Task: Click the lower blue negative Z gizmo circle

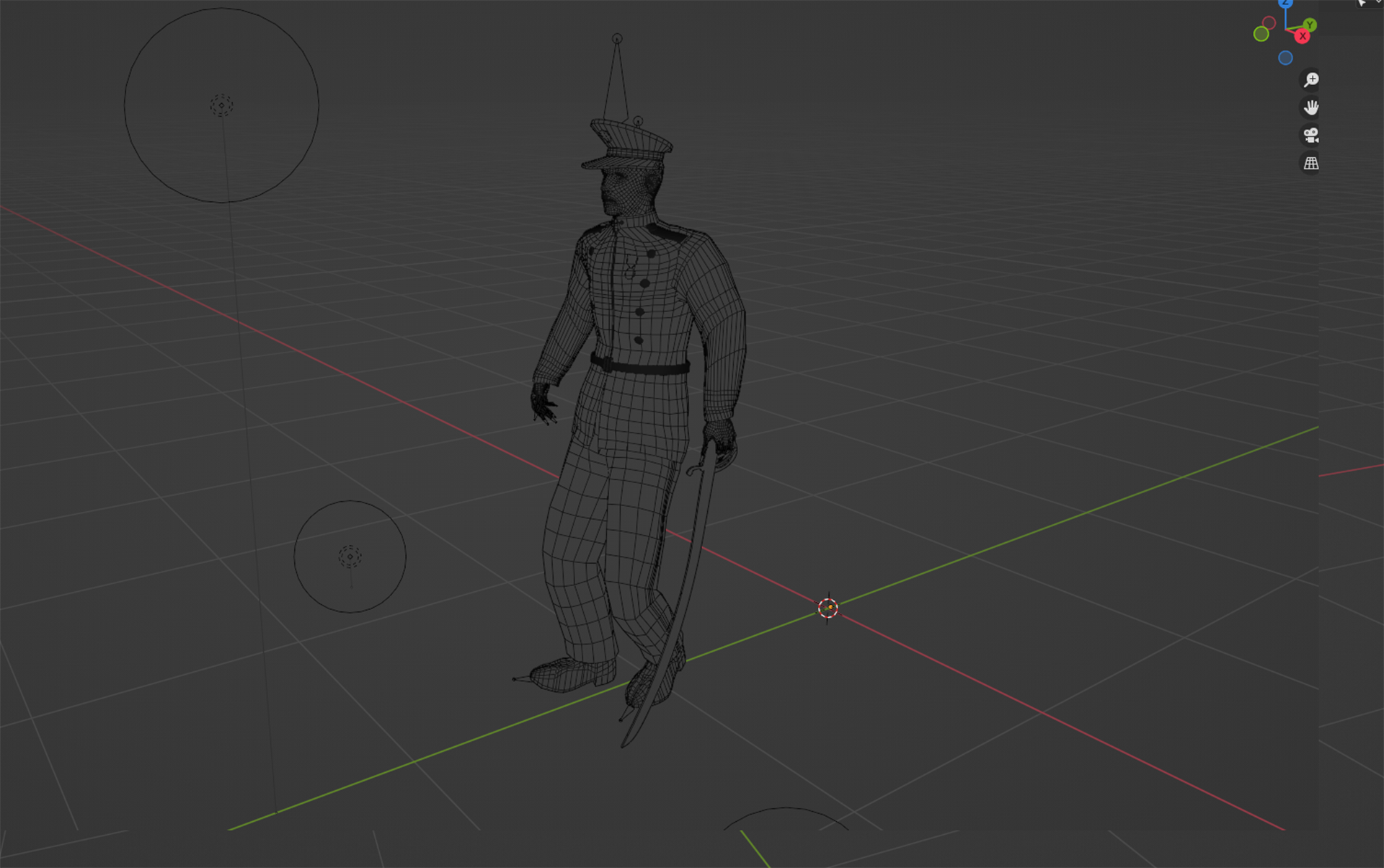Action: (x=1285, y=58)
